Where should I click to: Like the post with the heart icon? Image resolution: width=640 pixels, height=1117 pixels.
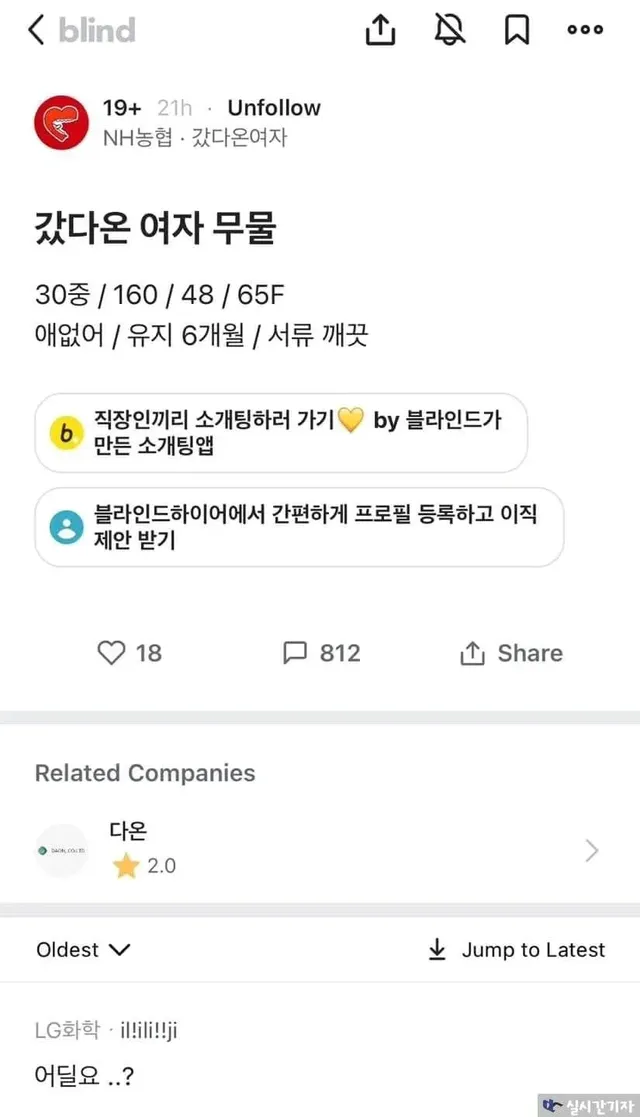[x=111, y=653]
